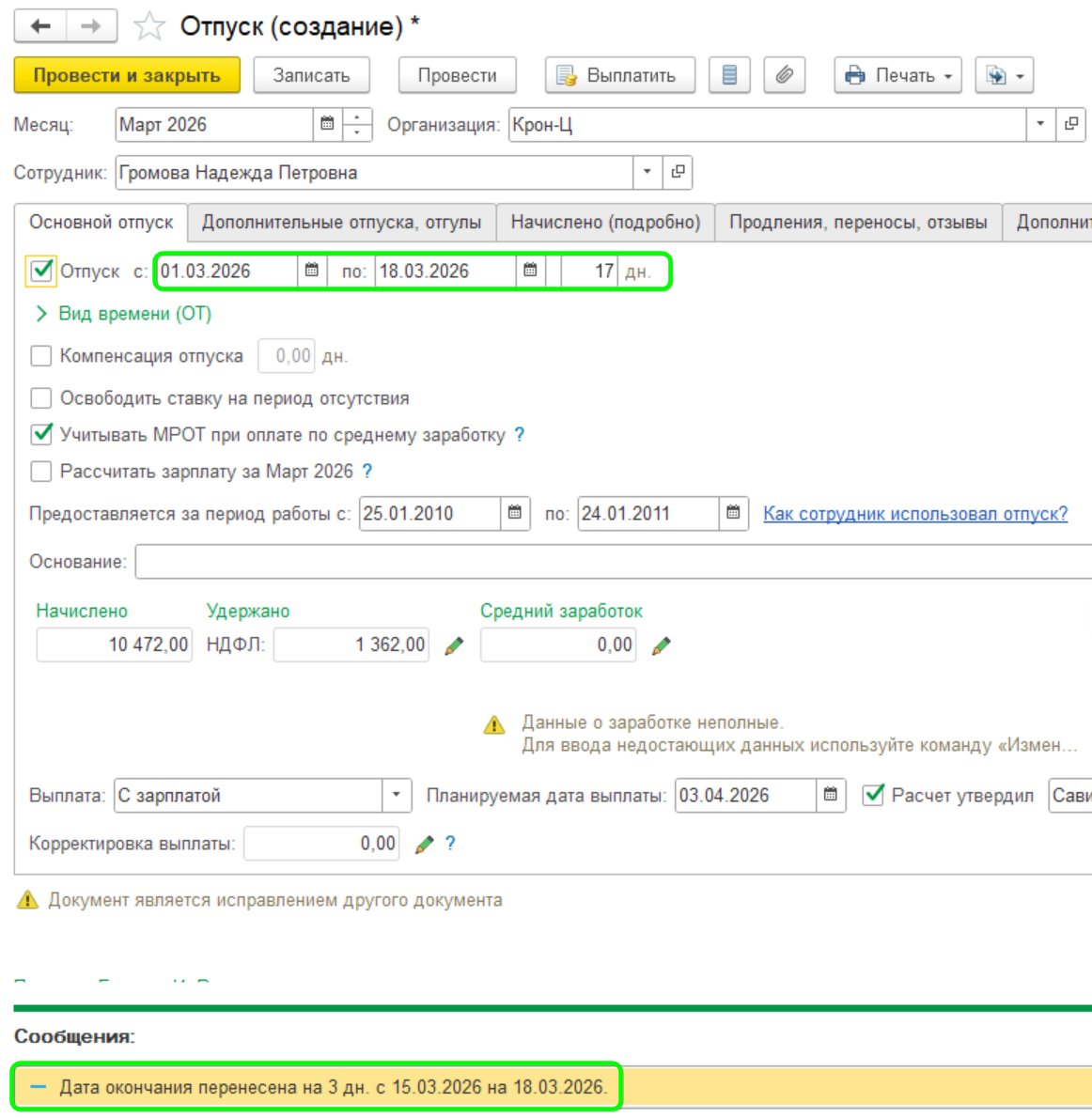The width and height of the screenshot is (1092, 1118).
Task: Toggle Освободить ставку на период отсутствия
Action: click(41, 398)
